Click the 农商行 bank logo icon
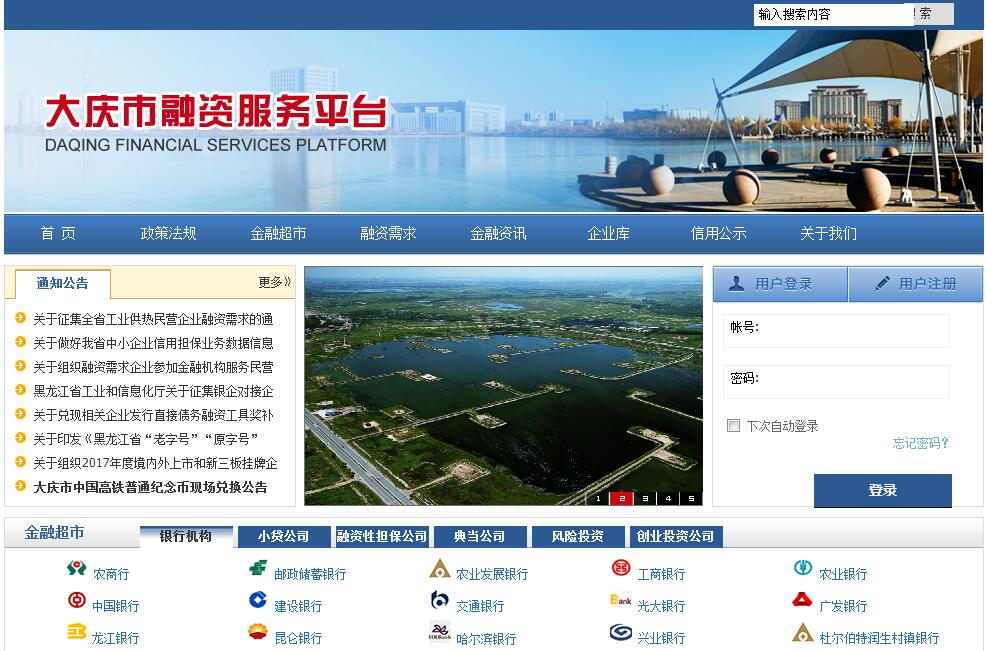The height and width of the screenshot is (651, 986). [76, 568]
